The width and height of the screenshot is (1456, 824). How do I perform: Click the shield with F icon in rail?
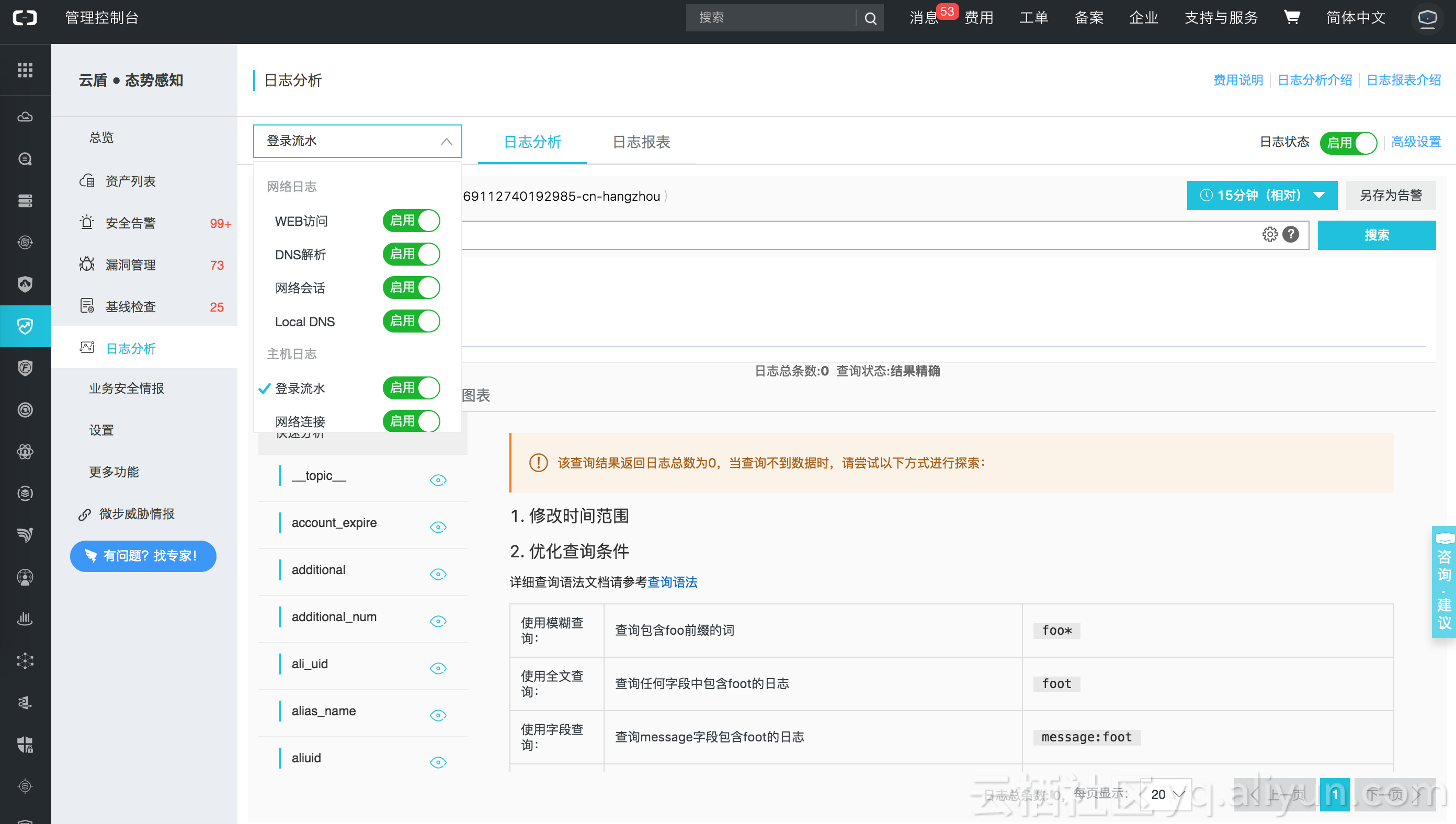(x=25, y=368)
